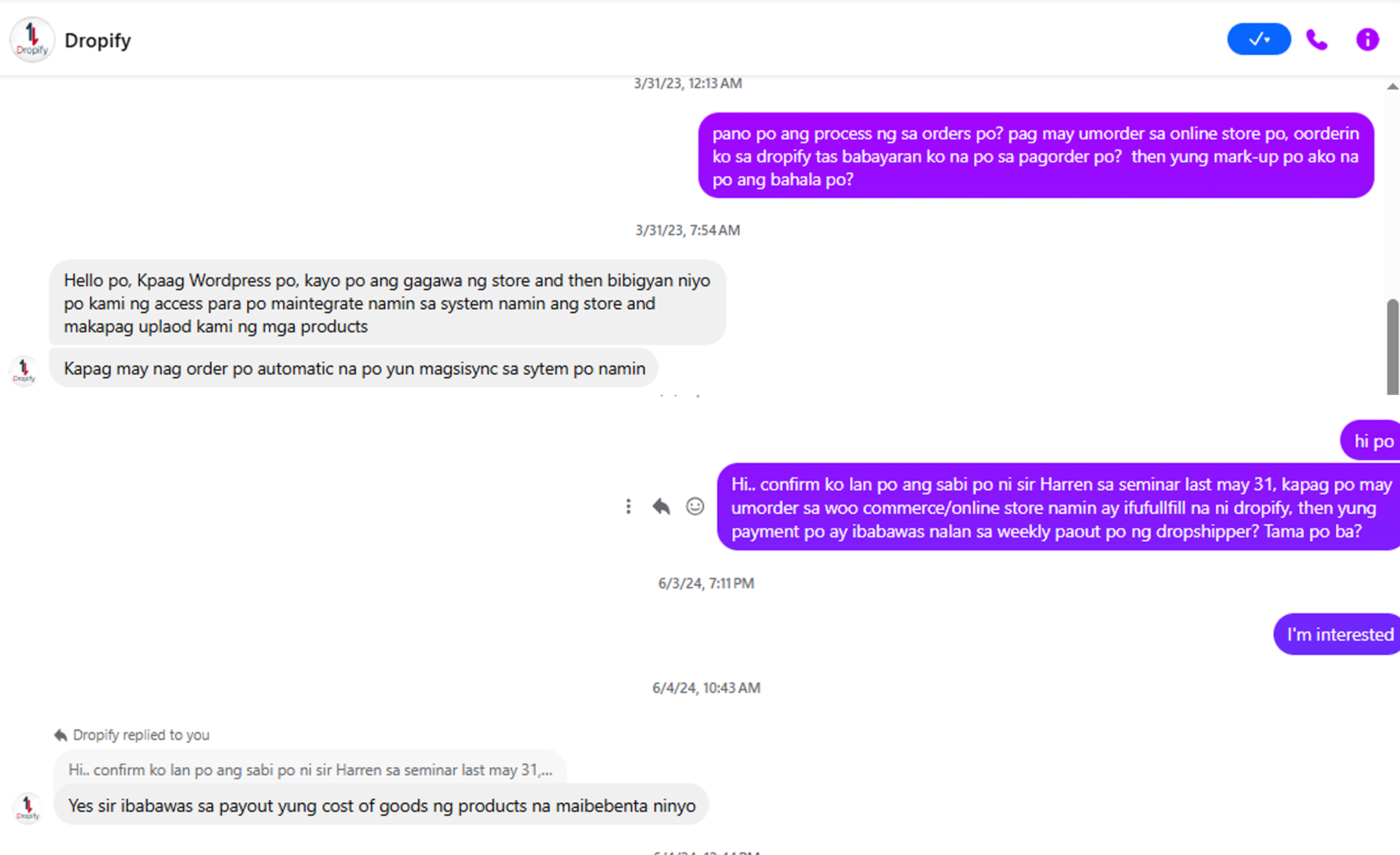Click the 'Yes sir ibabawas sa payout' reply
This screenshot has width=1400, height=855.
tap(381, 806)
